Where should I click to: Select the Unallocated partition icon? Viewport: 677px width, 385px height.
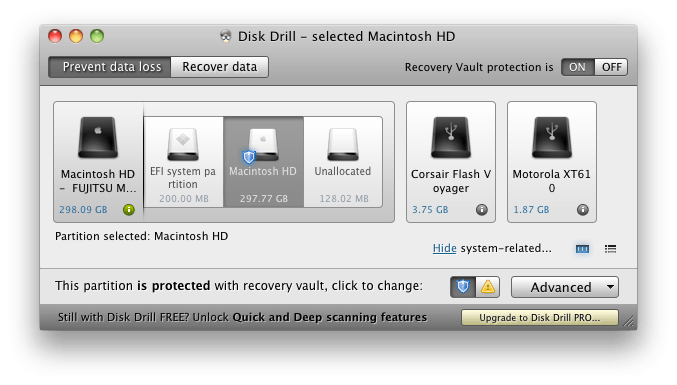(x=343, y=144)
